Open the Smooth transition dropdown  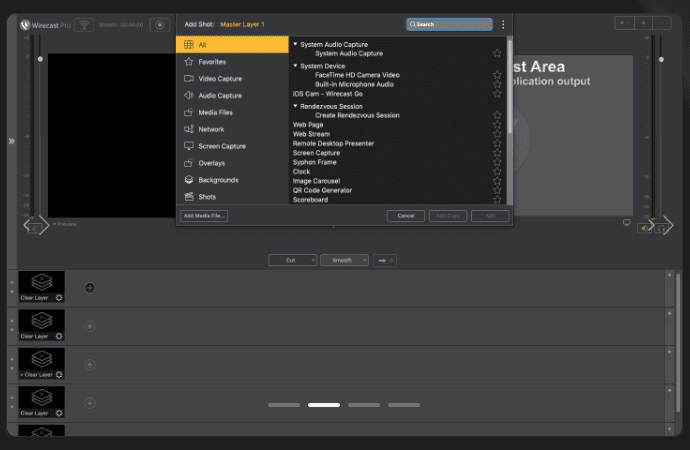[344, 260]
